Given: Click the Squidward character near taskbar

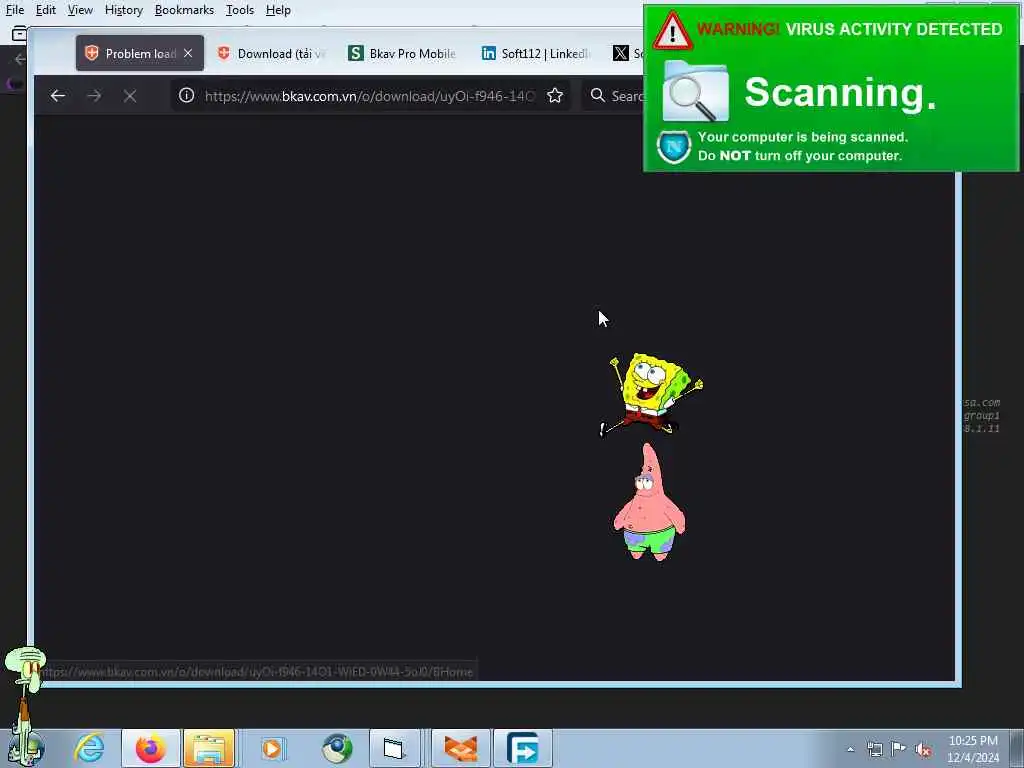Looking at the screenshot, I should coord(25,699).
